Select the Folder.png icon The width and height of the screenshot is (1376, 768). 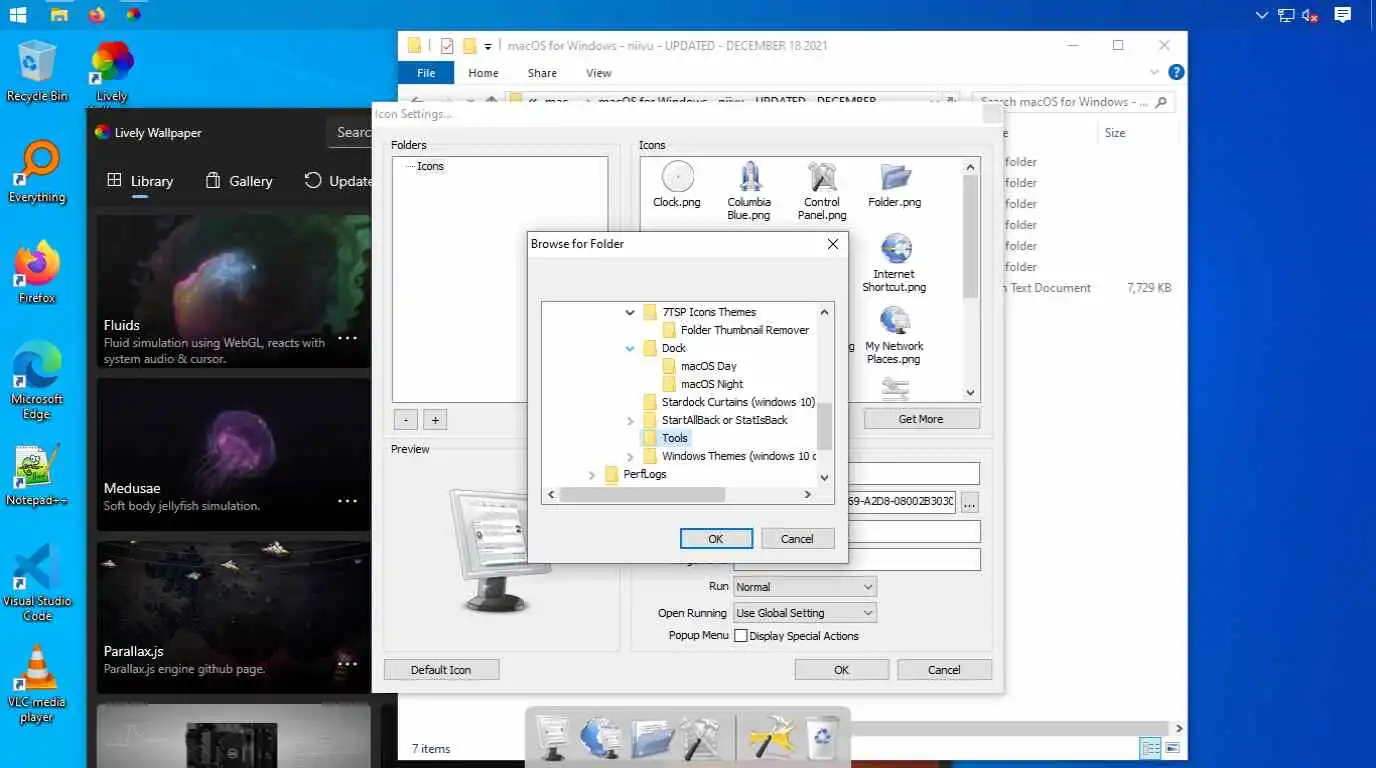895,185
